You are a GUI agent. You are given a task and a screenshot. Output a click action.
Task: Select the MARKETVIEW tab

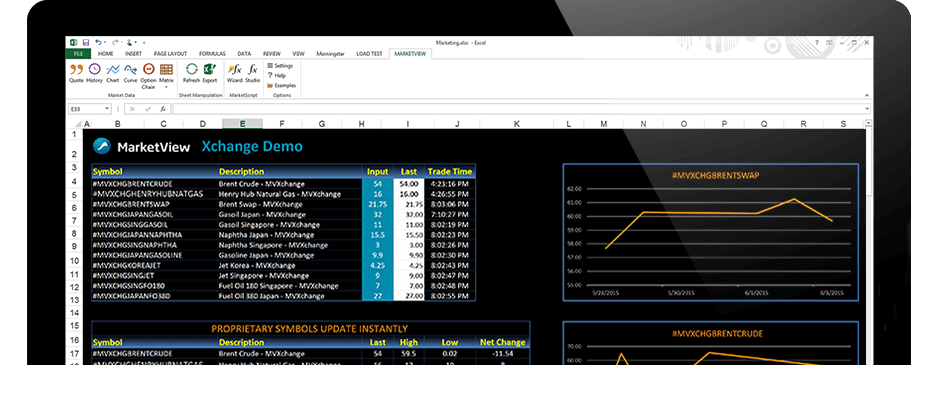[x=410, y=53]
